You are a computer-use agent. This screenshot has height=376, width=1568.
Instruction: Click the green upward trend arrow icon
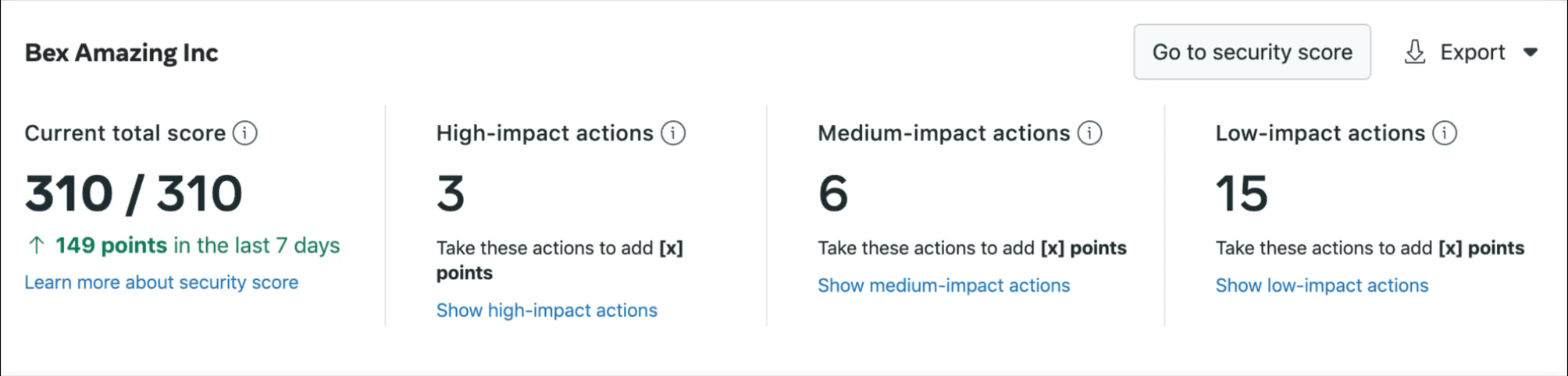tap(36, 246)
